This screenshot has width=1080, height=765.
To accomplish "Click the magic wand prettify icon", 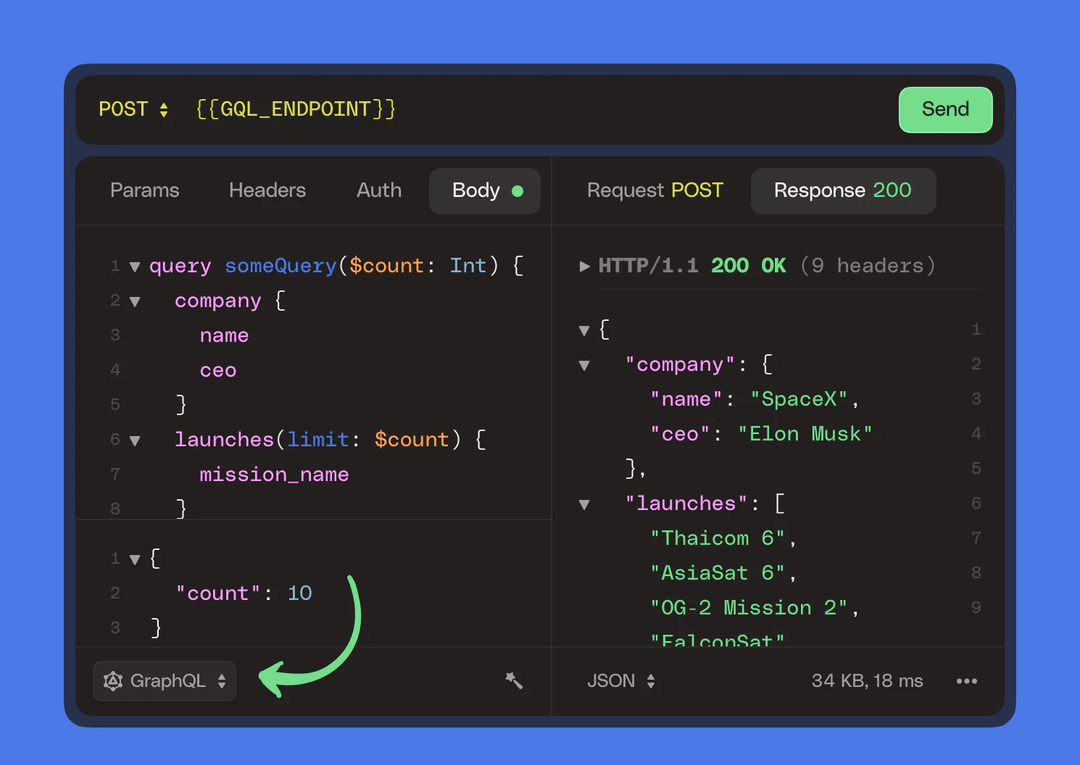I will [514, 681].
